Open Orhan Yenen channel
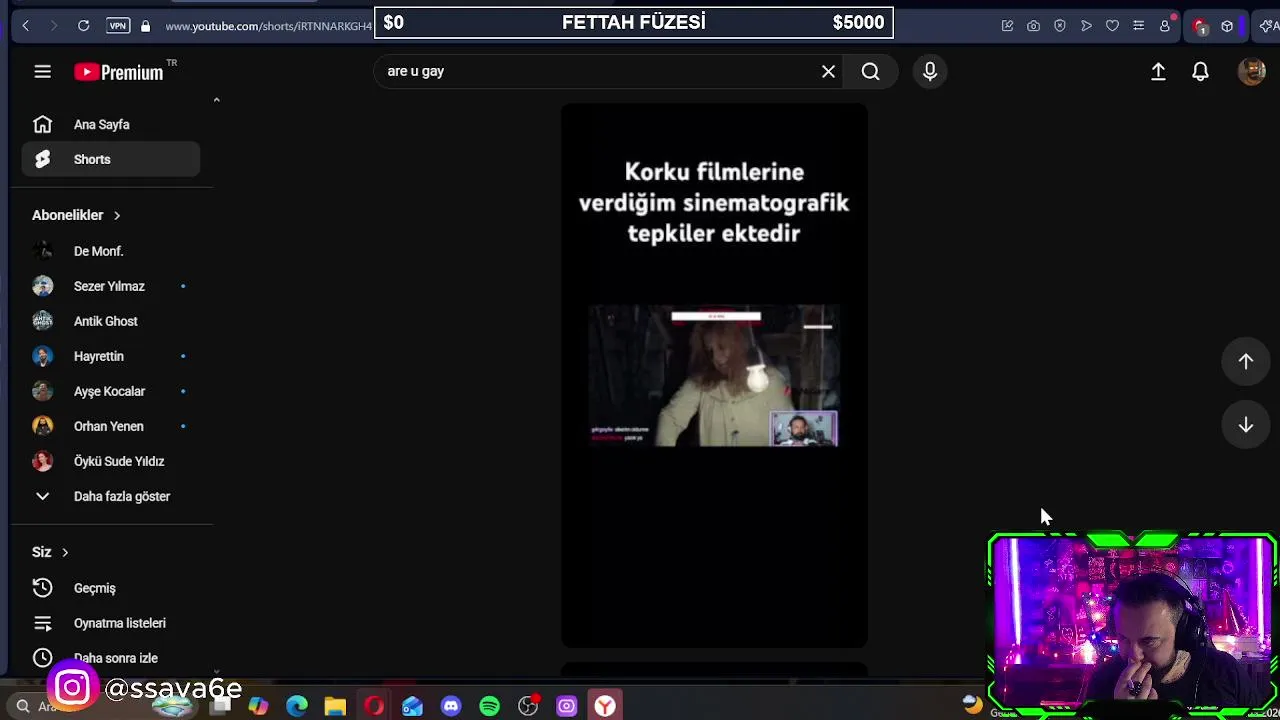The height and width of the screenshot is (720, 1280). 110,426
